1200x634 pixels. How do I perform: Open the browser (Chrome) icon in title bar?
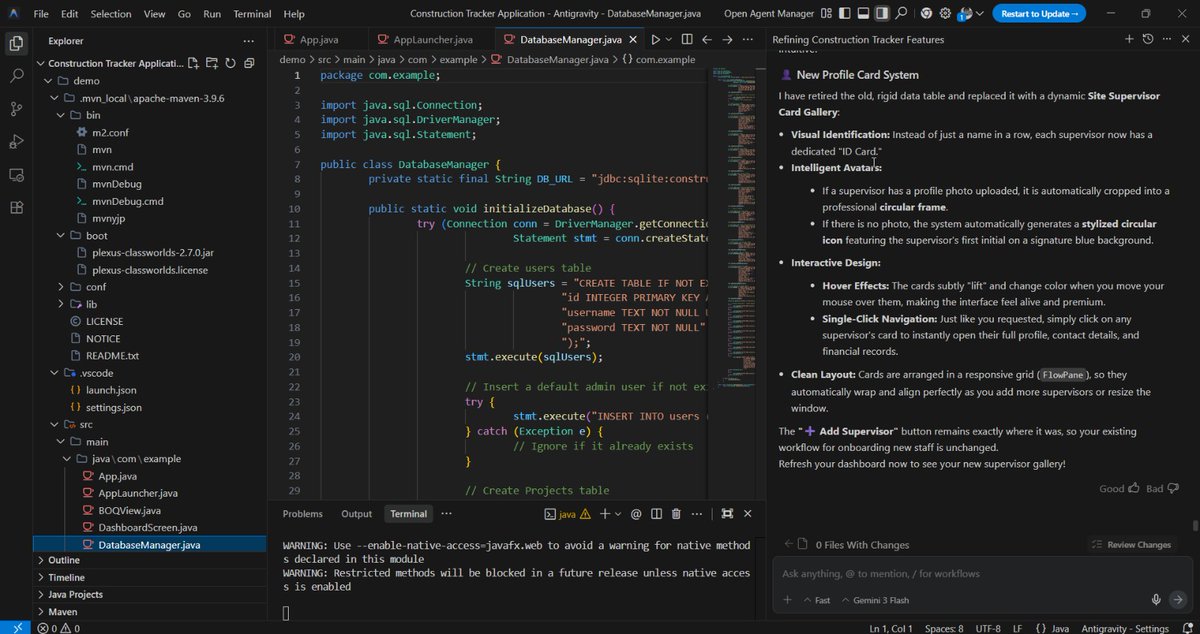[927, 14]
